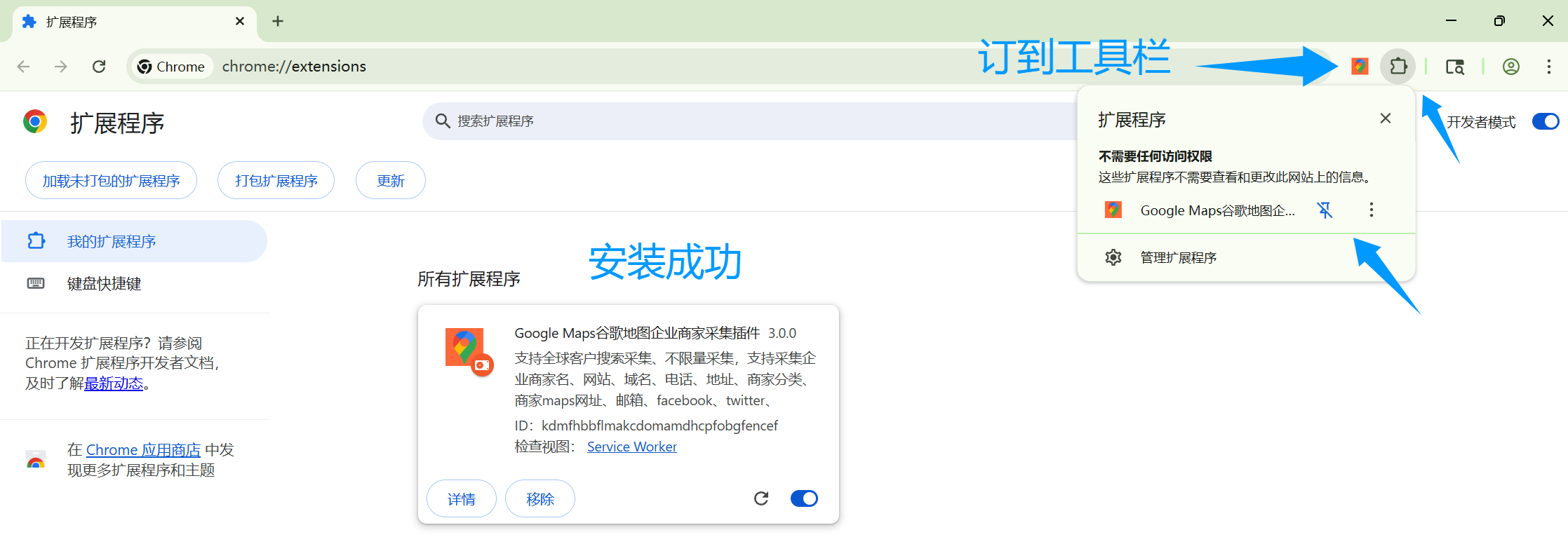Click the Chrome logo beside 扩展程序 heading
Screen dimensions: 1568x544
[35, 121]
